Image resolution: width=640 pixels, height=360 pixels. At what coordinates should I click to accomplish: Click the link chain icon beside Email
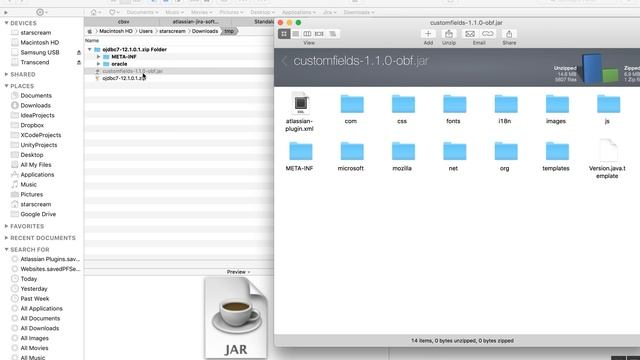coord(487,34)
